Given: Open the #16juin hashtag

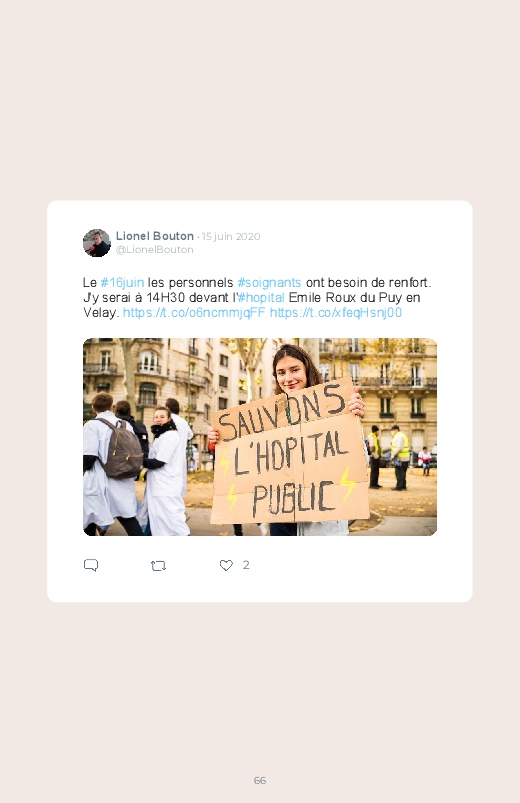Looking at the screenshot, I should pyautogui.click(x=122, y=283).
